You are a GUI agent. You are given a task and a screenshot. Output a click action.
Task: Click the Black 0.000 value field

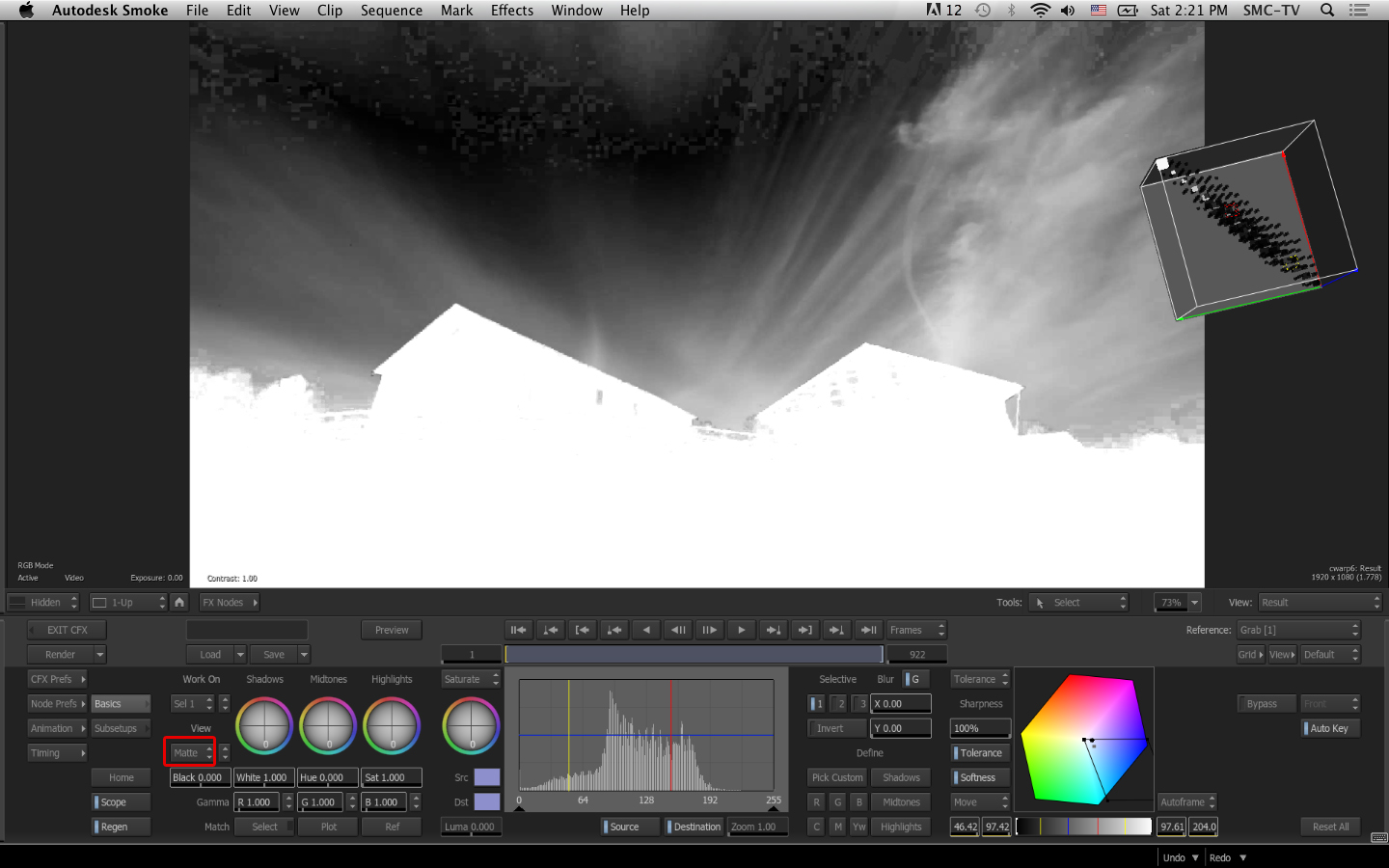(199, 777)
